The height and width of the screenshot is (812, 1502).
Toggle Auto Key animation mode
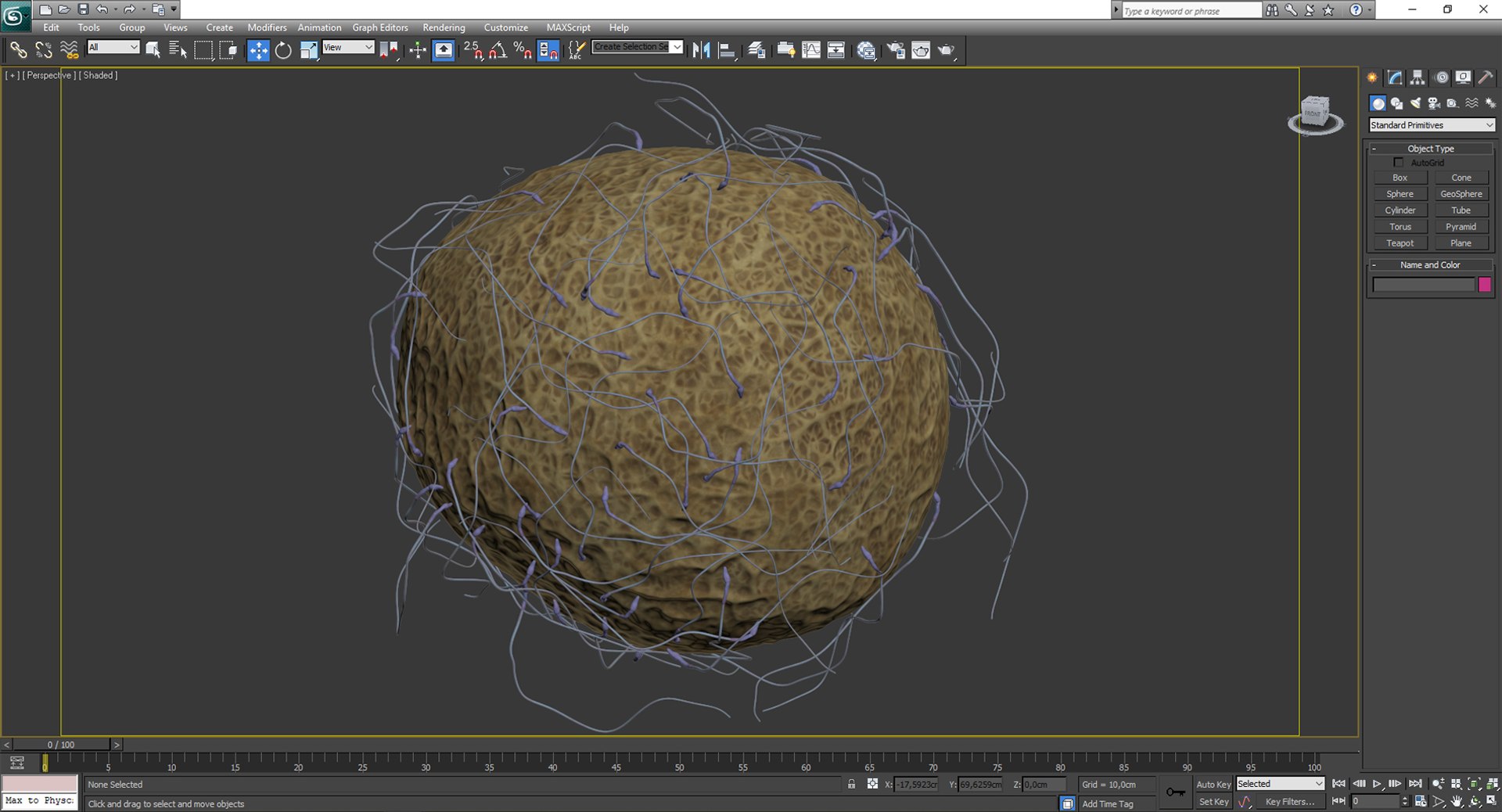tap(1213, 785)
